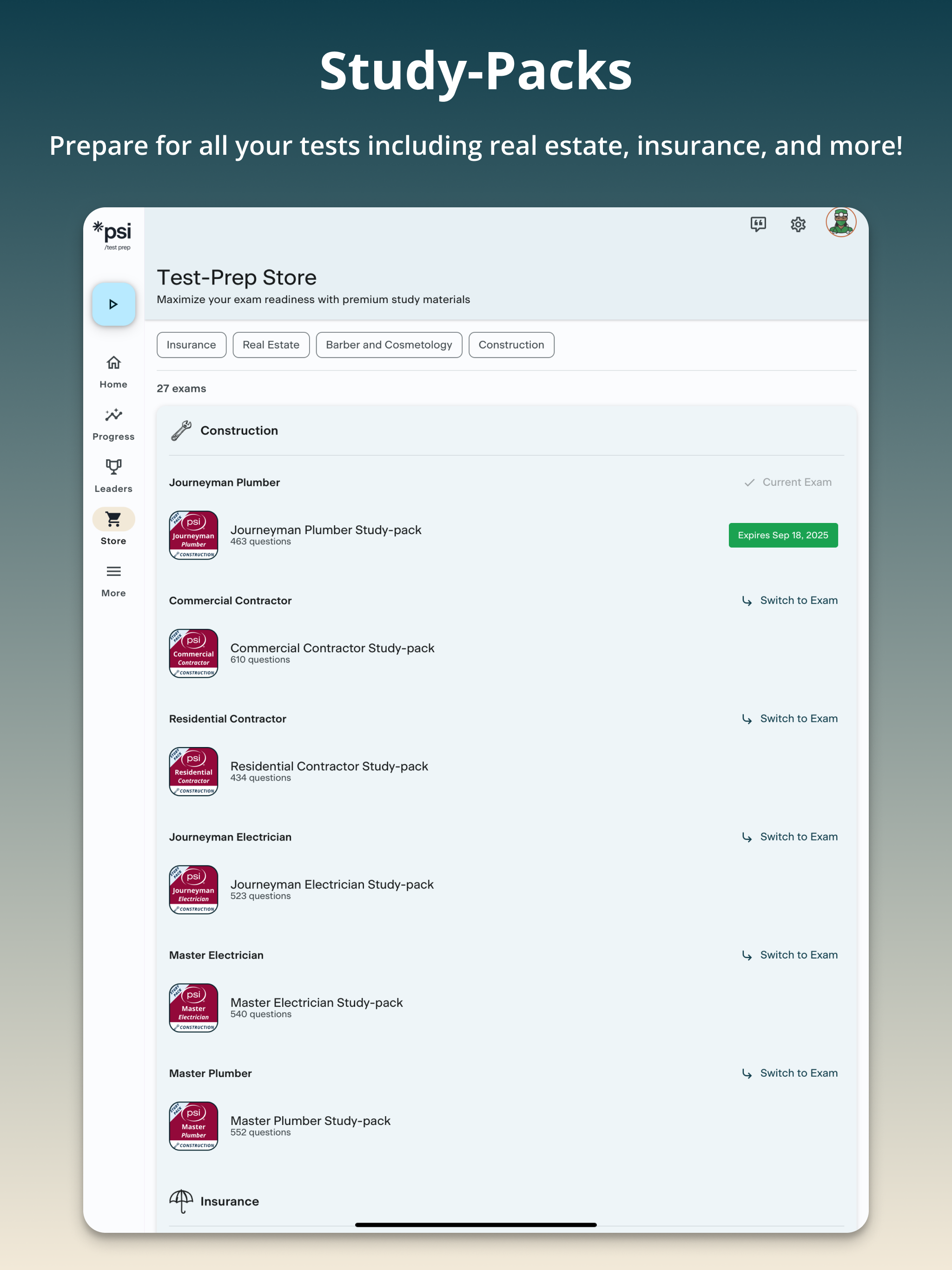
Task: Select Master Electrician Study-pack title
Action: click(317, 1003)
